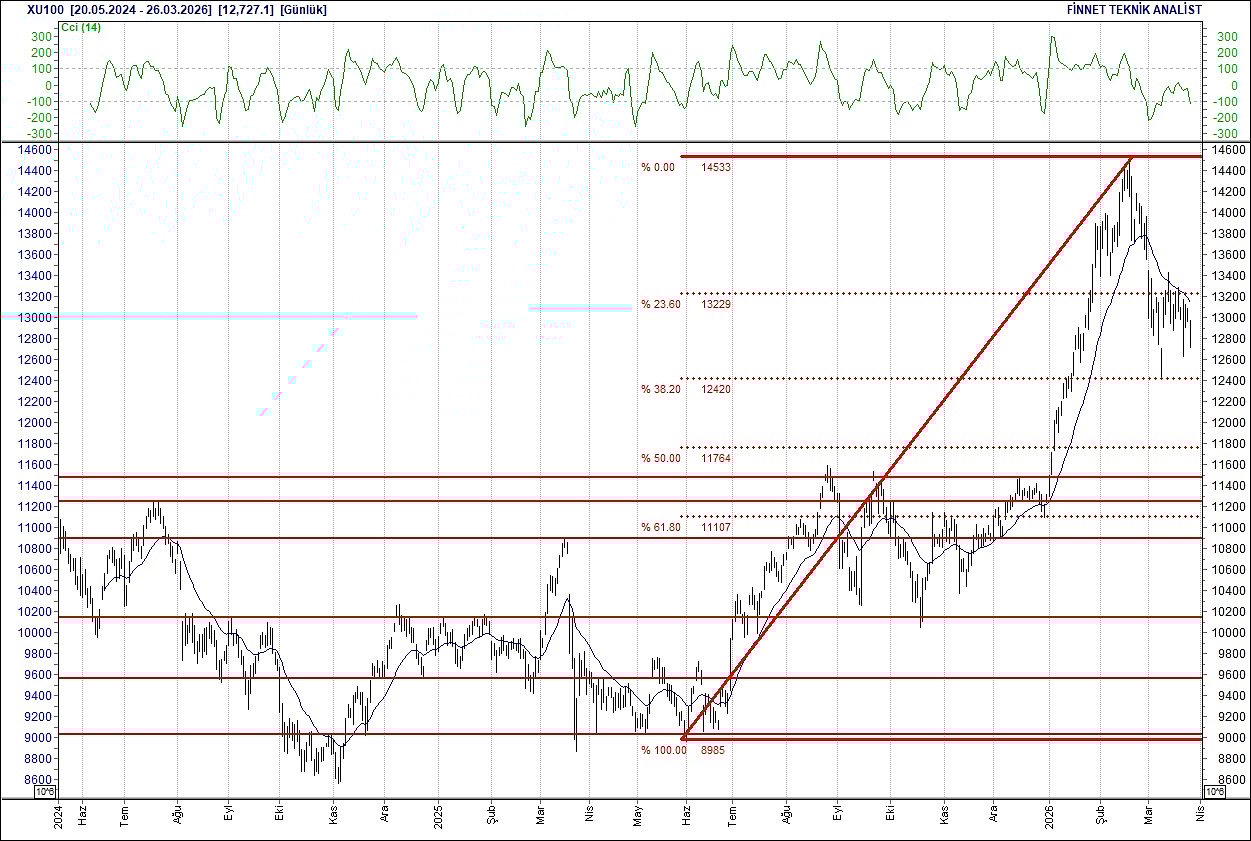Viewport: 1251px width, 841px height.
Task: Click the 10^6 volume scale label
Action: click(x=44, y=792)
